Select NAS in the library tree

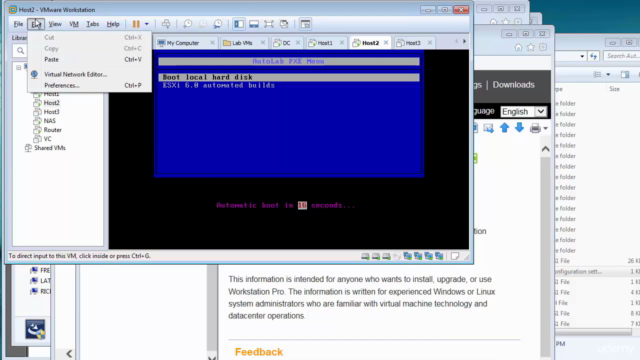(x=49, y=121)
